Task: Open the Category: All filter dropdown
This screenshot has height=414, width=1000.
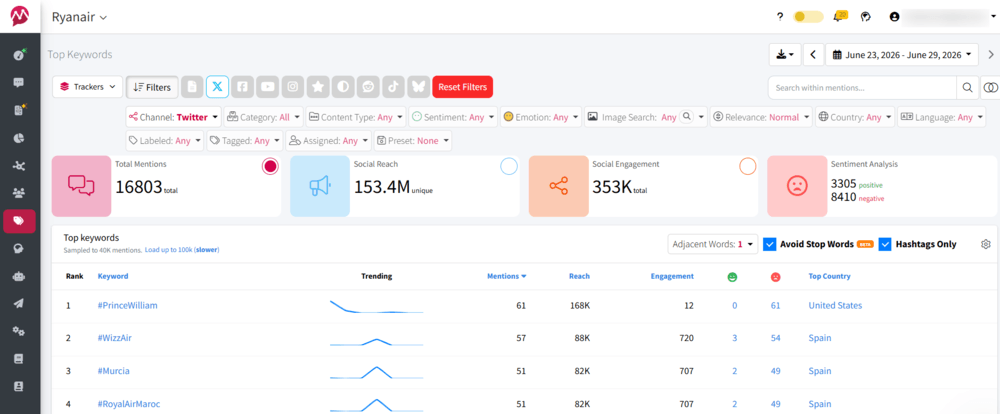Action: pos(264,117)
